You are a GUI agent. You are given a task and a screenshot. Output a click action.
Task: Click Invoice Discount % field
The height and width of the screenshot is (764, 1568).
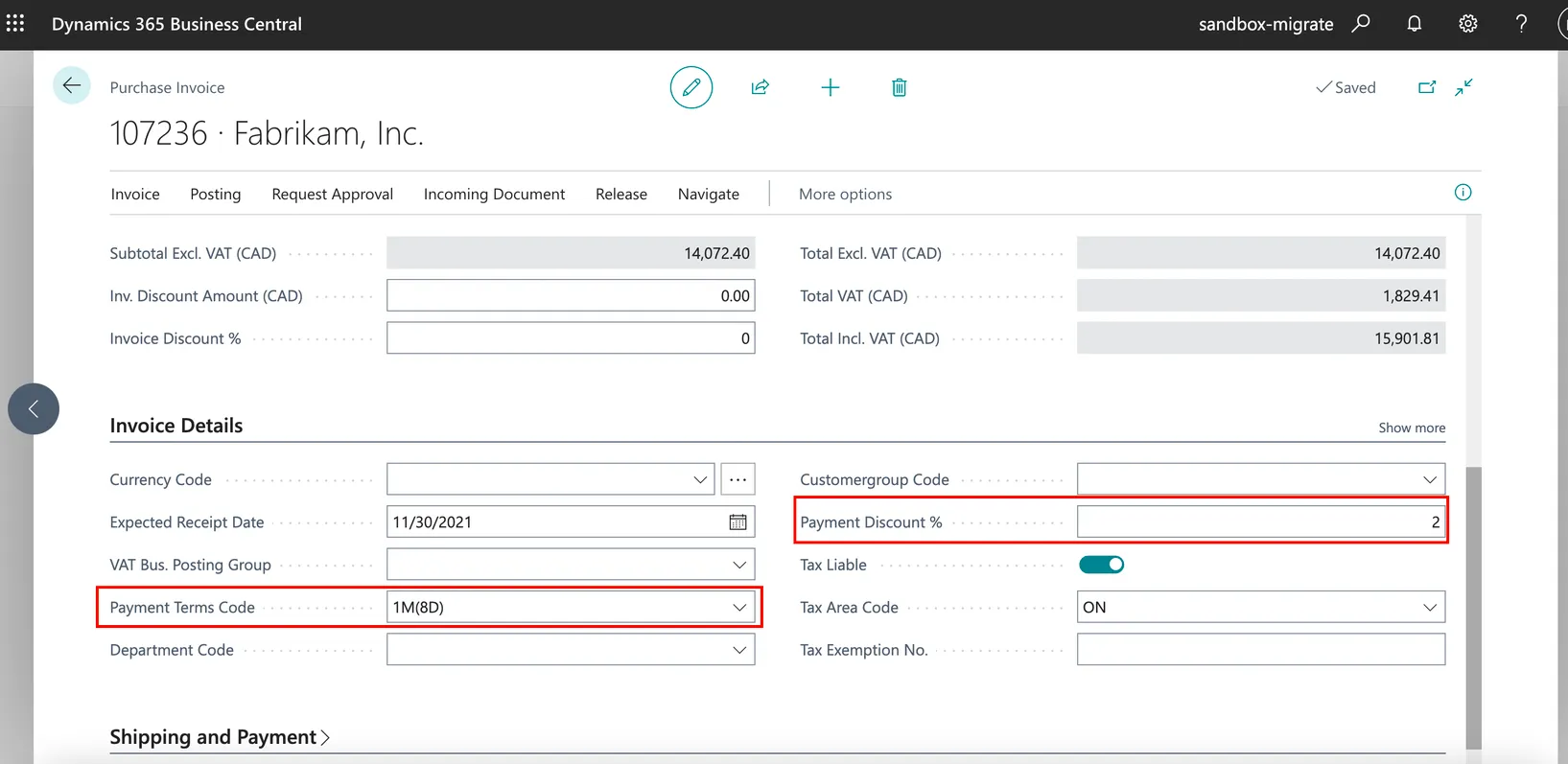pos(571,337)
